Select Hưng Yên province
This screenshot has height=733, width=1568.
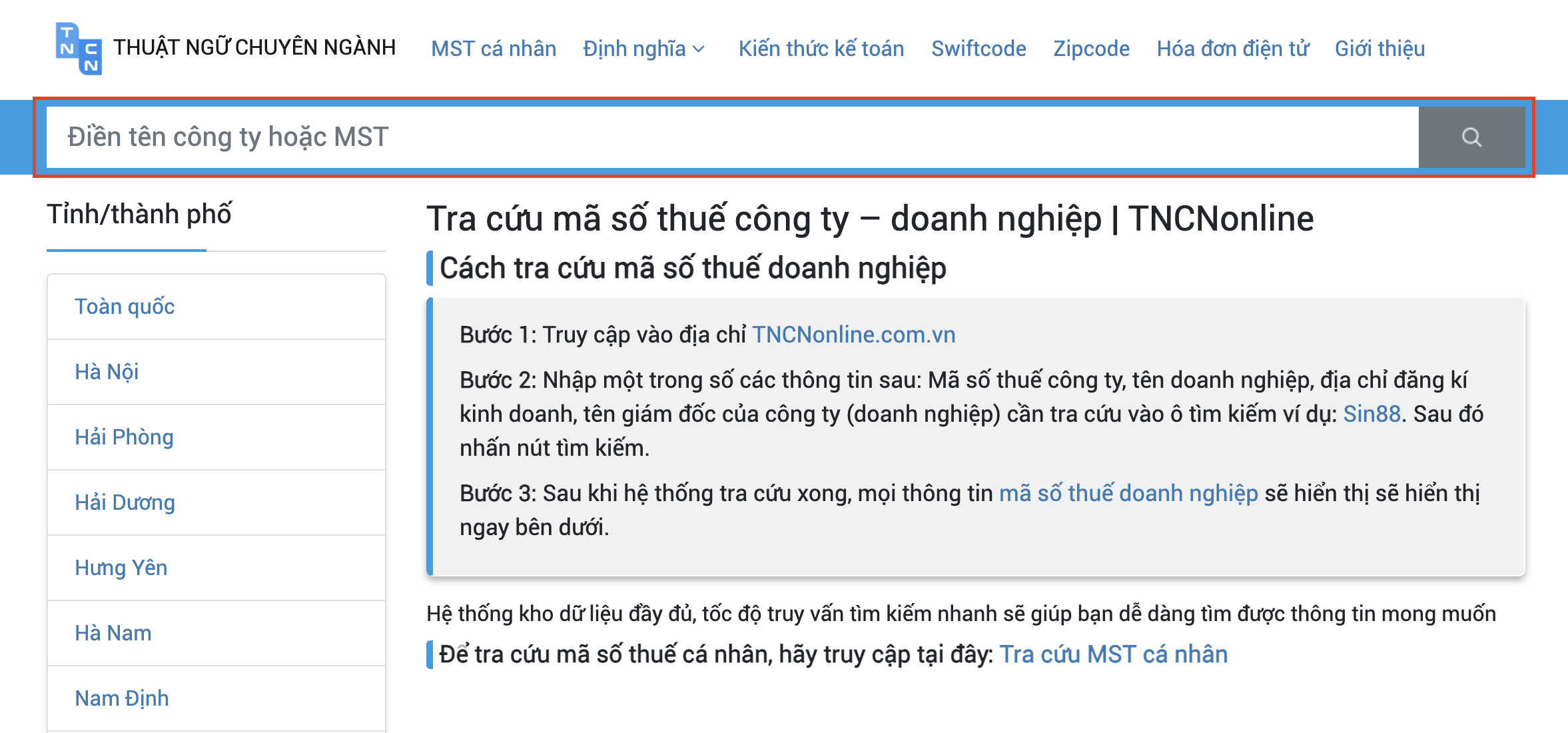click(x=121, y=568)
